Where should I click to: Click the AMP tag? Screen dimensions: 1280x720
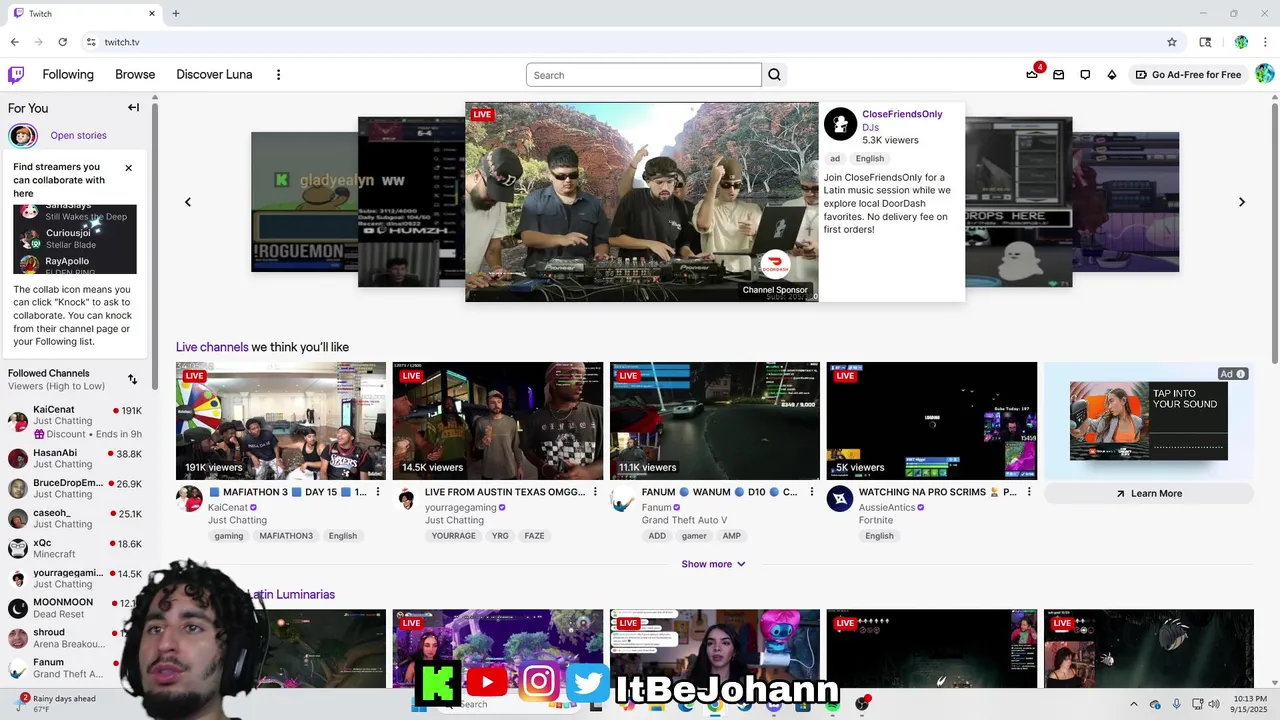click(x=732, y=536)
